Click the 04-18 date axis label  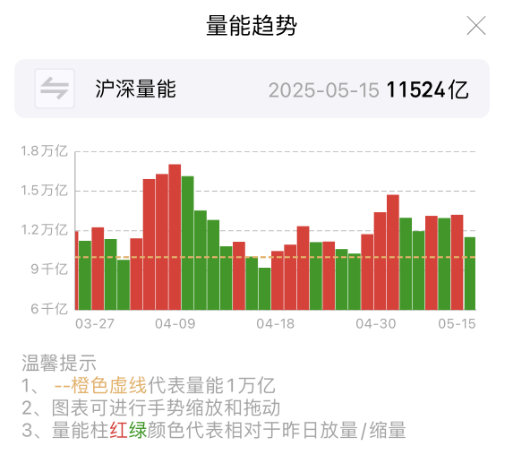[275, 324]
